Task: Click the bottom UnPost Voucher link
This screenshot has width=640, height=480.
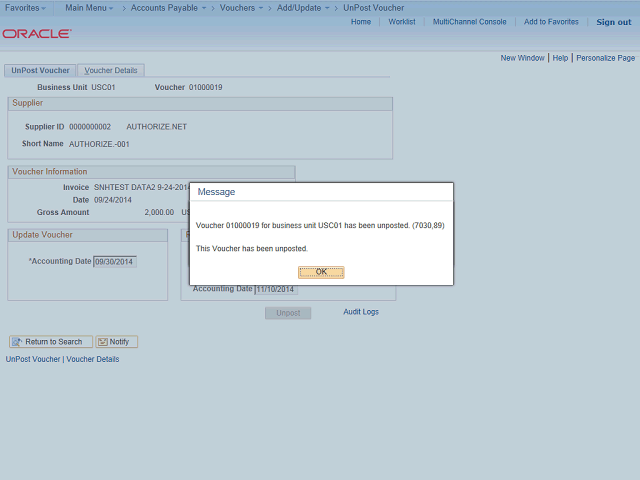Action: 33,359
